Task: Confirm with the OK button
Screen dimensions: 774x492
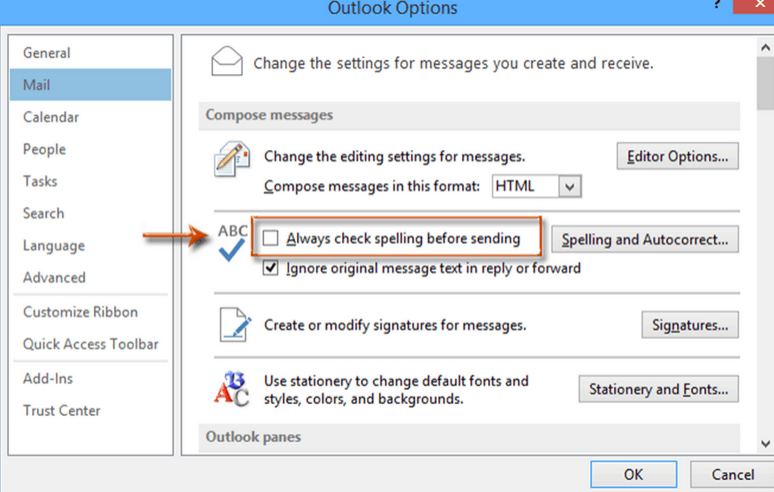Action: [x=633, y=474]
